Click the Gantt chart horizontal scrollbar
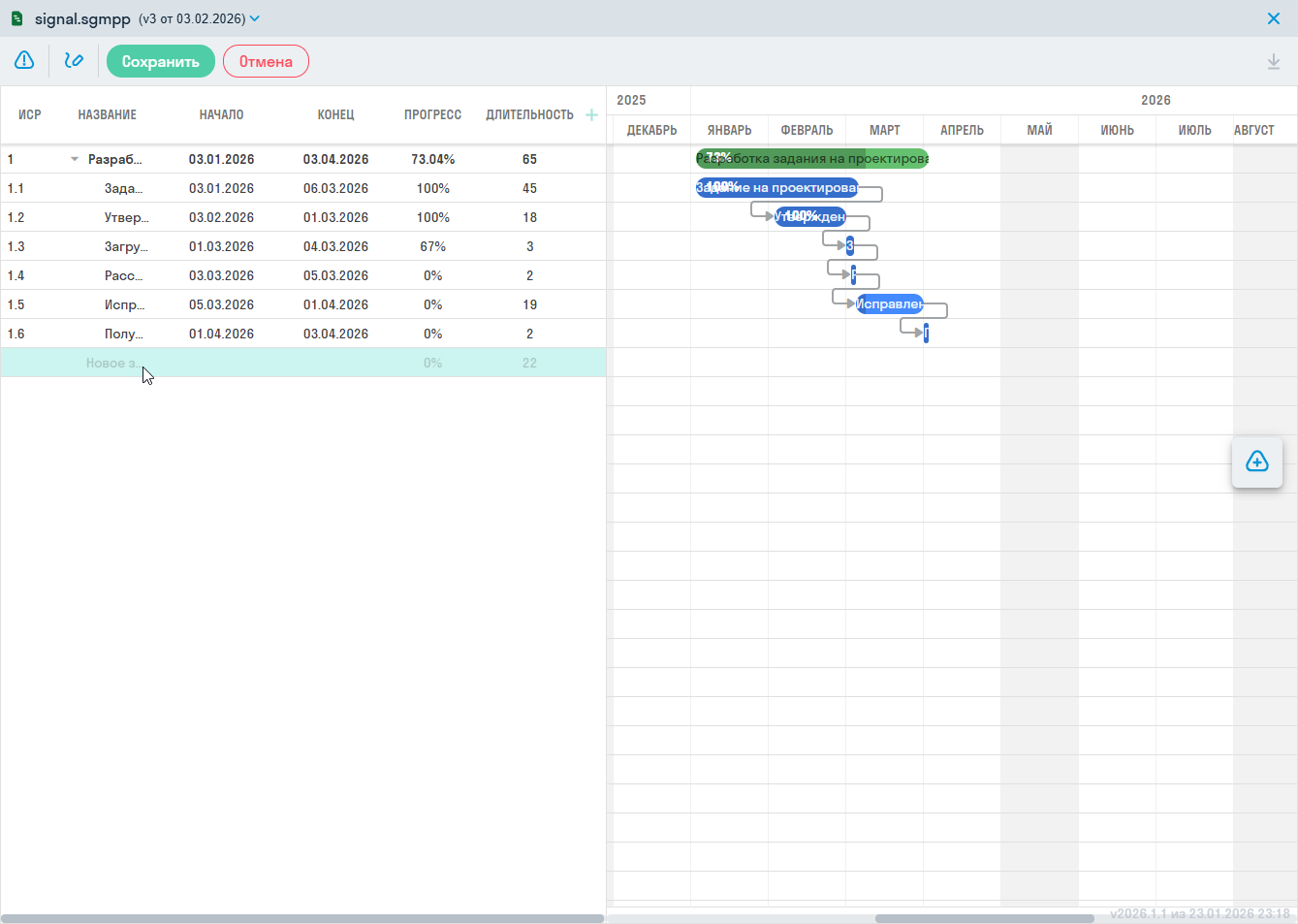Image resolution: width=1298 pixels, height=924 pixels. click(984, 918)
